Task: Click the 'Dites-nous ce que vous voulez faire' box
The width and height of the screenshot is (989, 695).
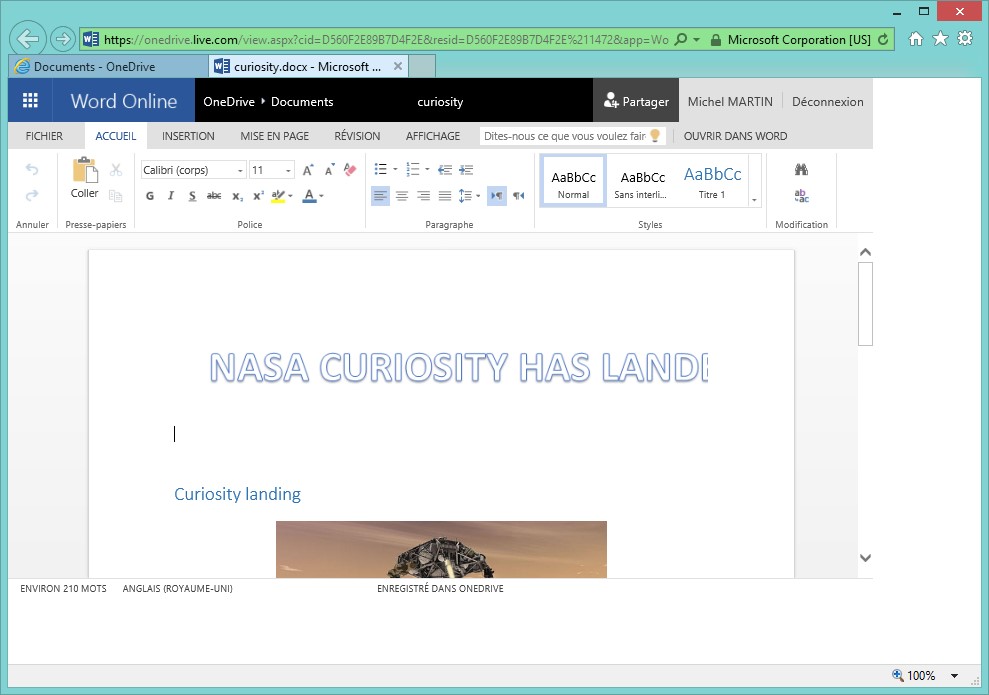Action: (566, 136)
